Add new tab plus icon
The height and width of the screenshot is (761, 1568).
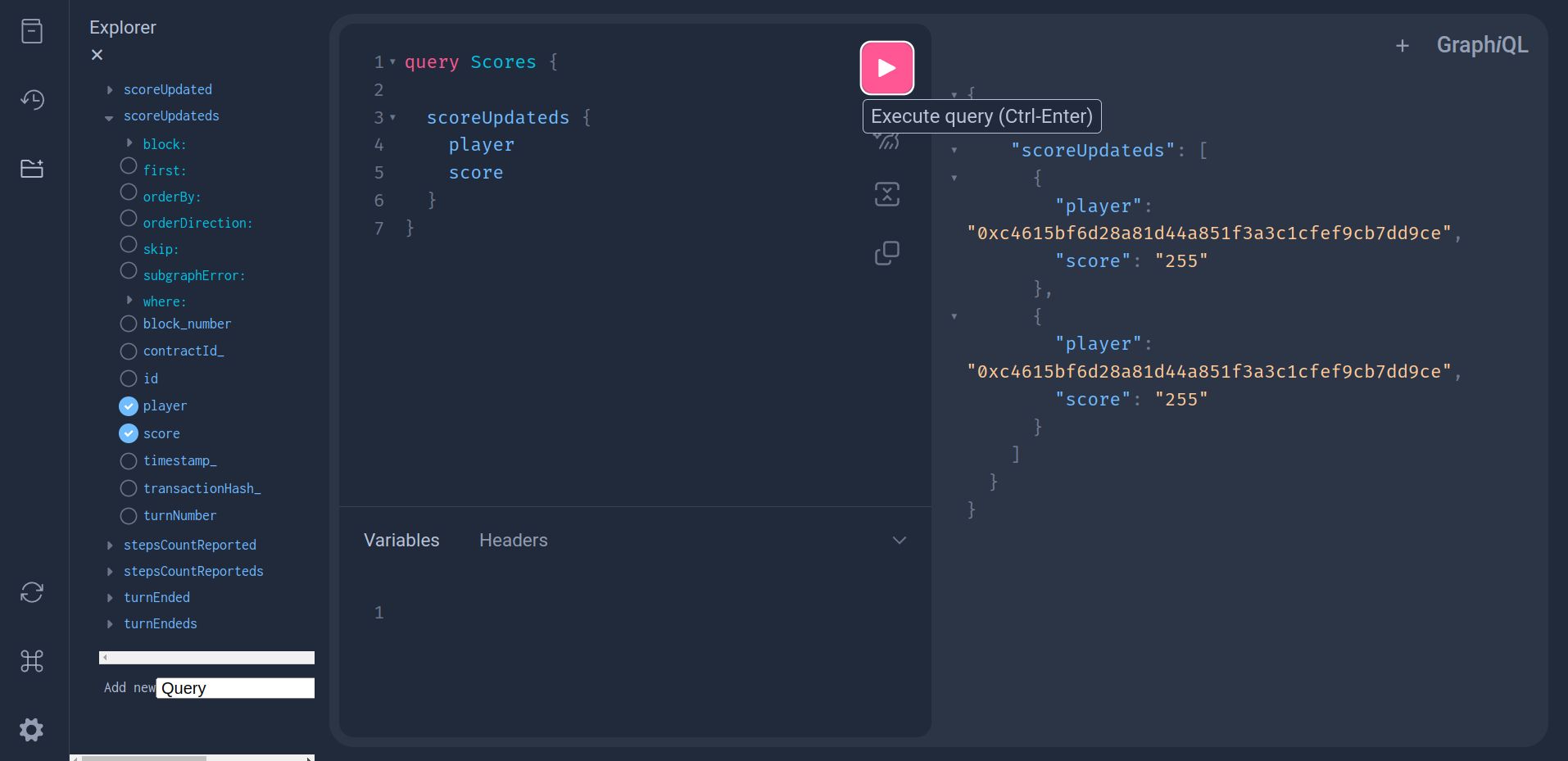click(x=1403, y=46)
